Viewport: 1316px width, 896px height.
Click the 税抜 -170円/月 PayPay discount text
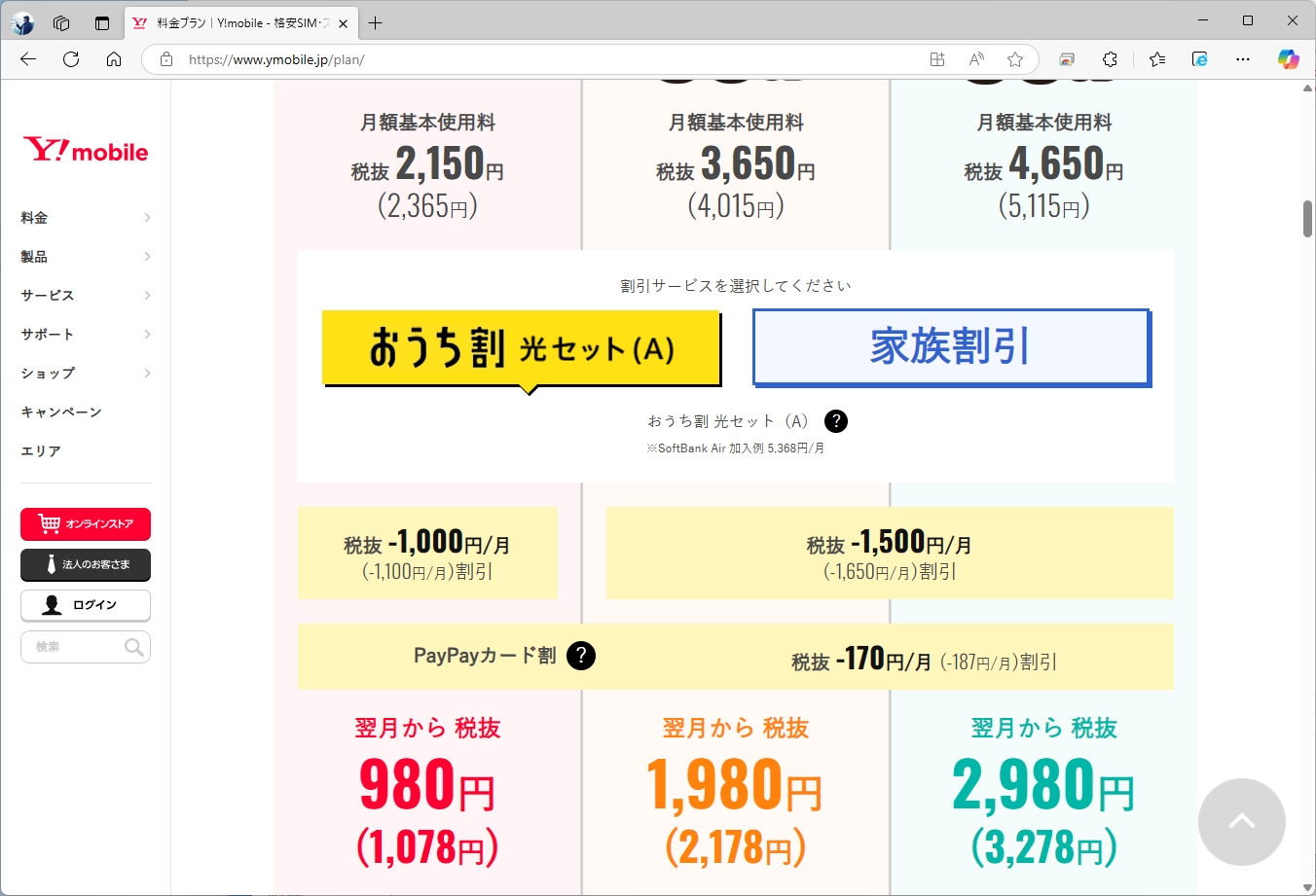coord(924,660)
